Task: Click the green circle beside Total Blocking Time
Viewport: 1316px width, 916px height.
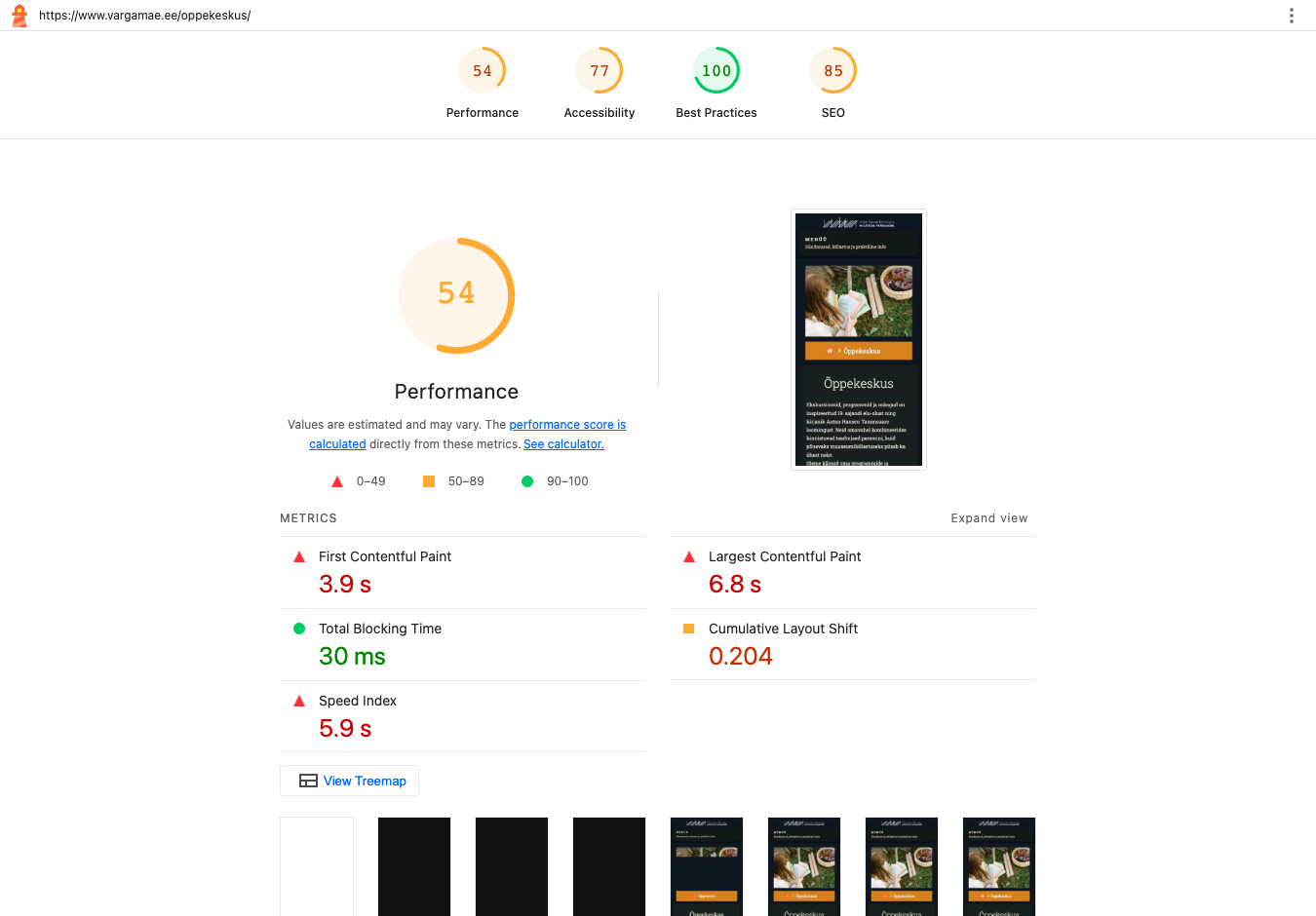Action: (299, 629)
